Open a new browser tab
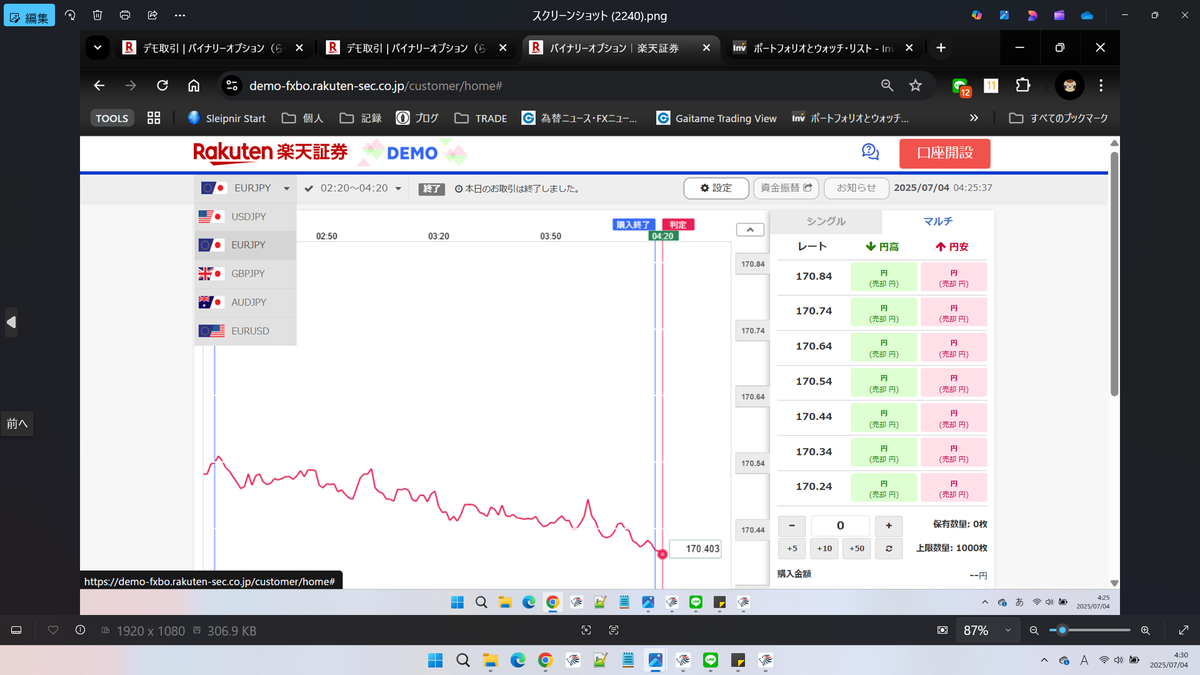This screenshot has width=1200, height=675. 941,48
